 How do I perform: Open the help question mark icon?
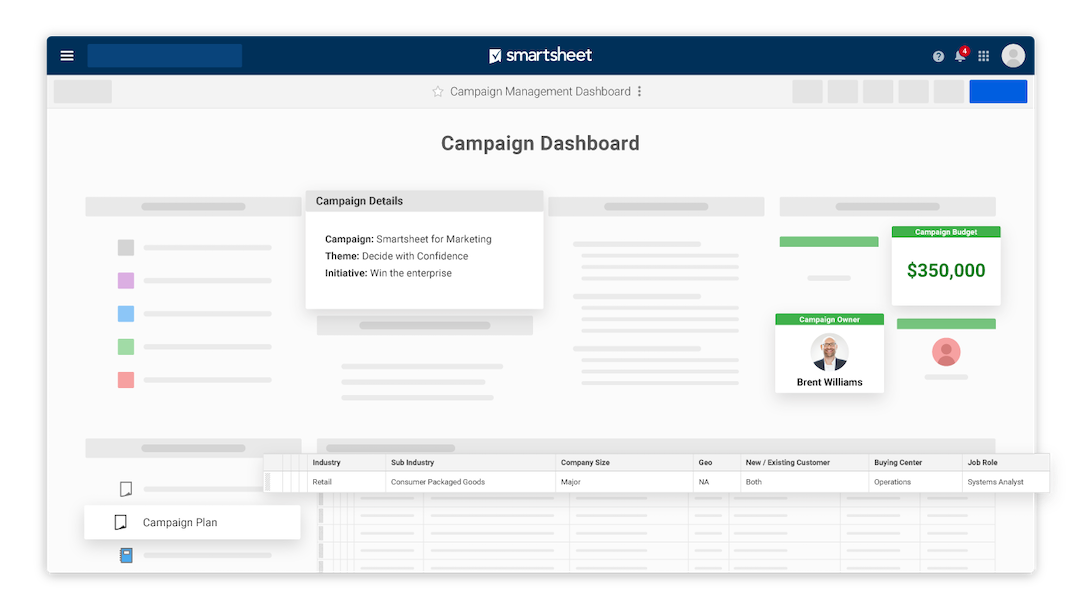[x=938, y=56]
